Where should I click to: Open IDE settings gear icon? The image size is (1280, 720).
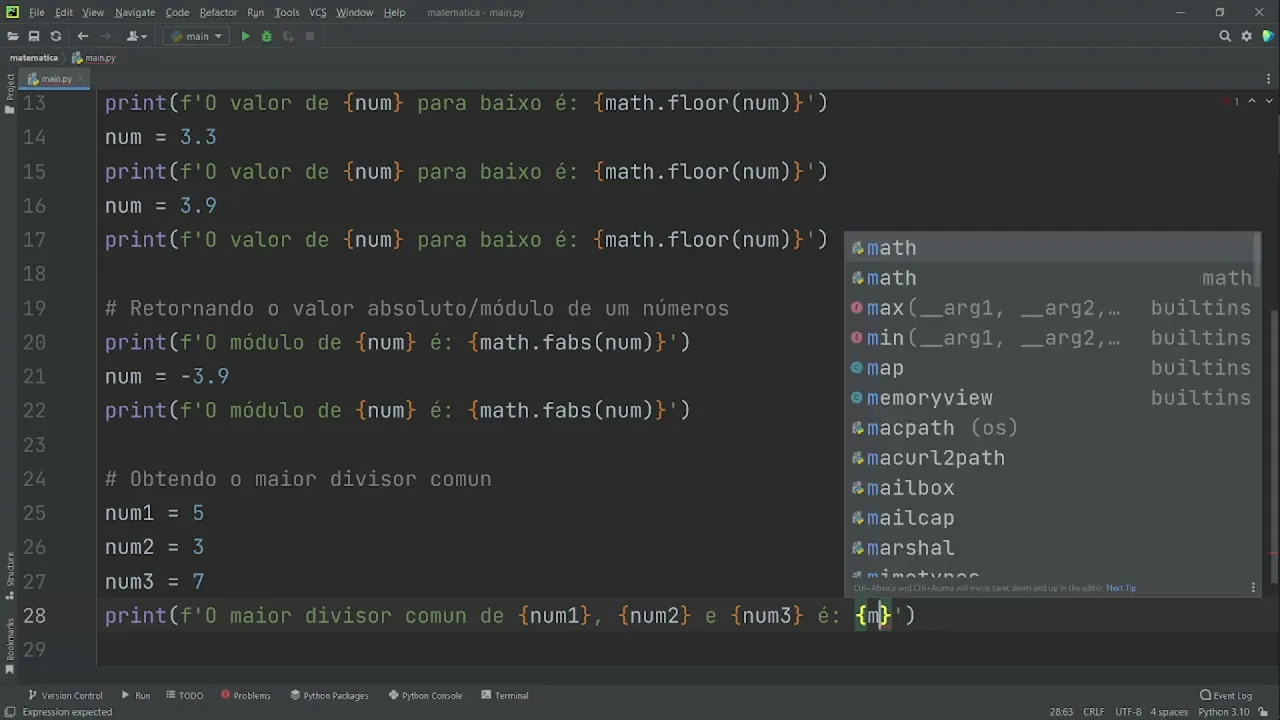[x=1247, y=36]
